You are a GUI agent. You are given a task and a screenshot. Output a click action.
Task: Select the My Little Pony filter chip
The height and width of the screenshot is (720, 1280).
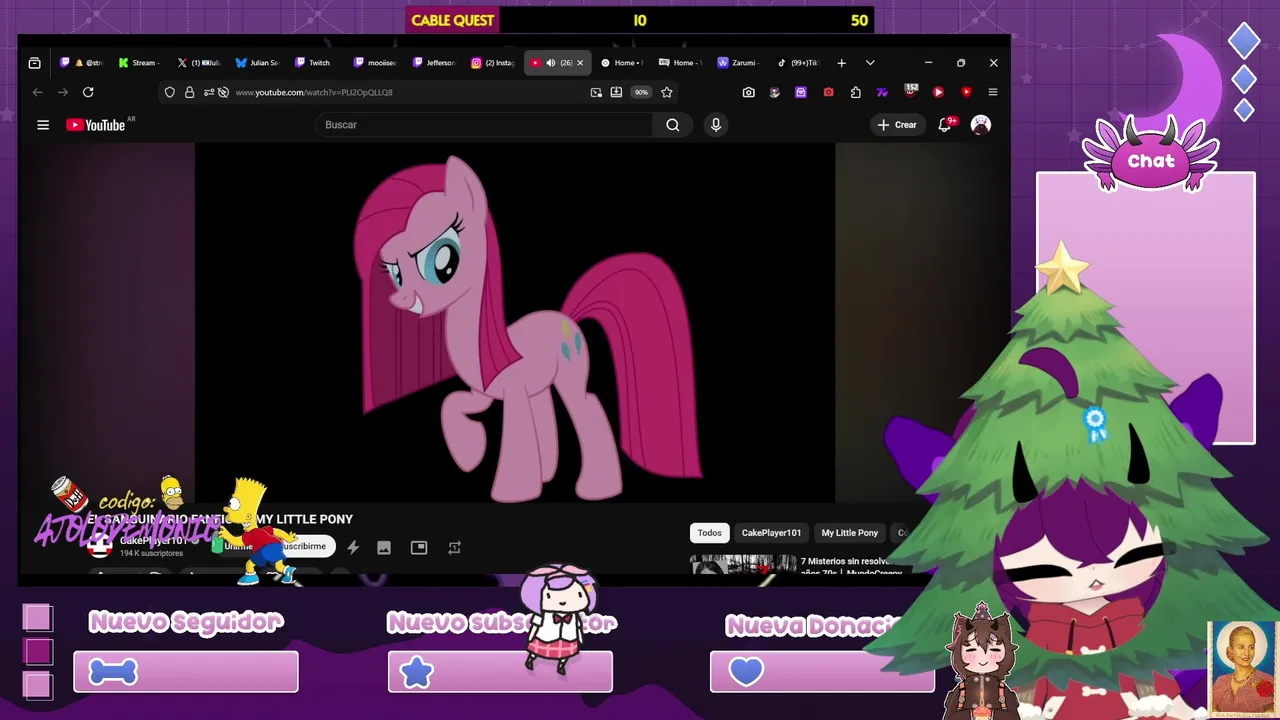tap(849, 533)
